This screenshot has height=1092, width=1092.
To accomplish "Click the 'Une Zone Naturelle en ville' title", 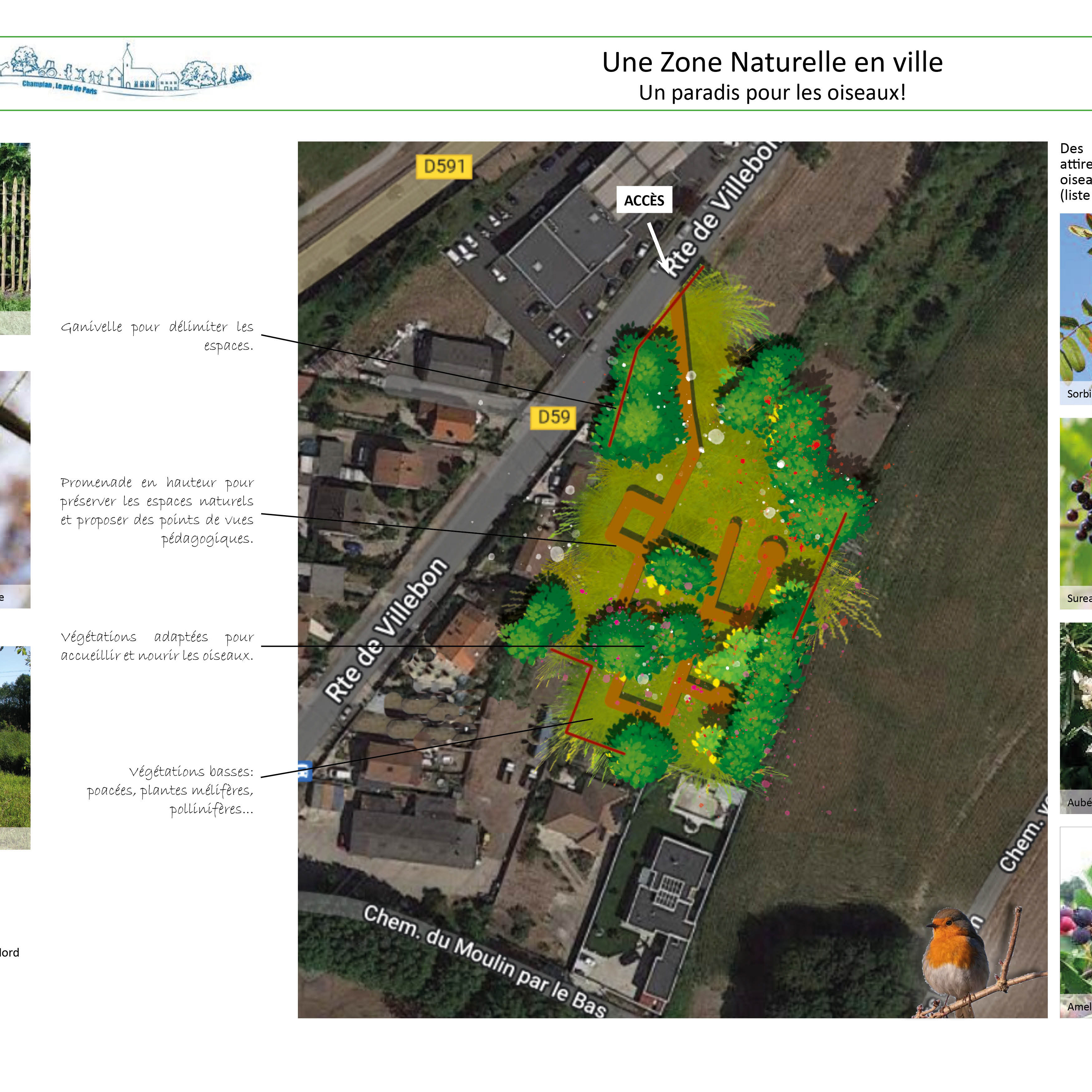I will click(772, 62).
